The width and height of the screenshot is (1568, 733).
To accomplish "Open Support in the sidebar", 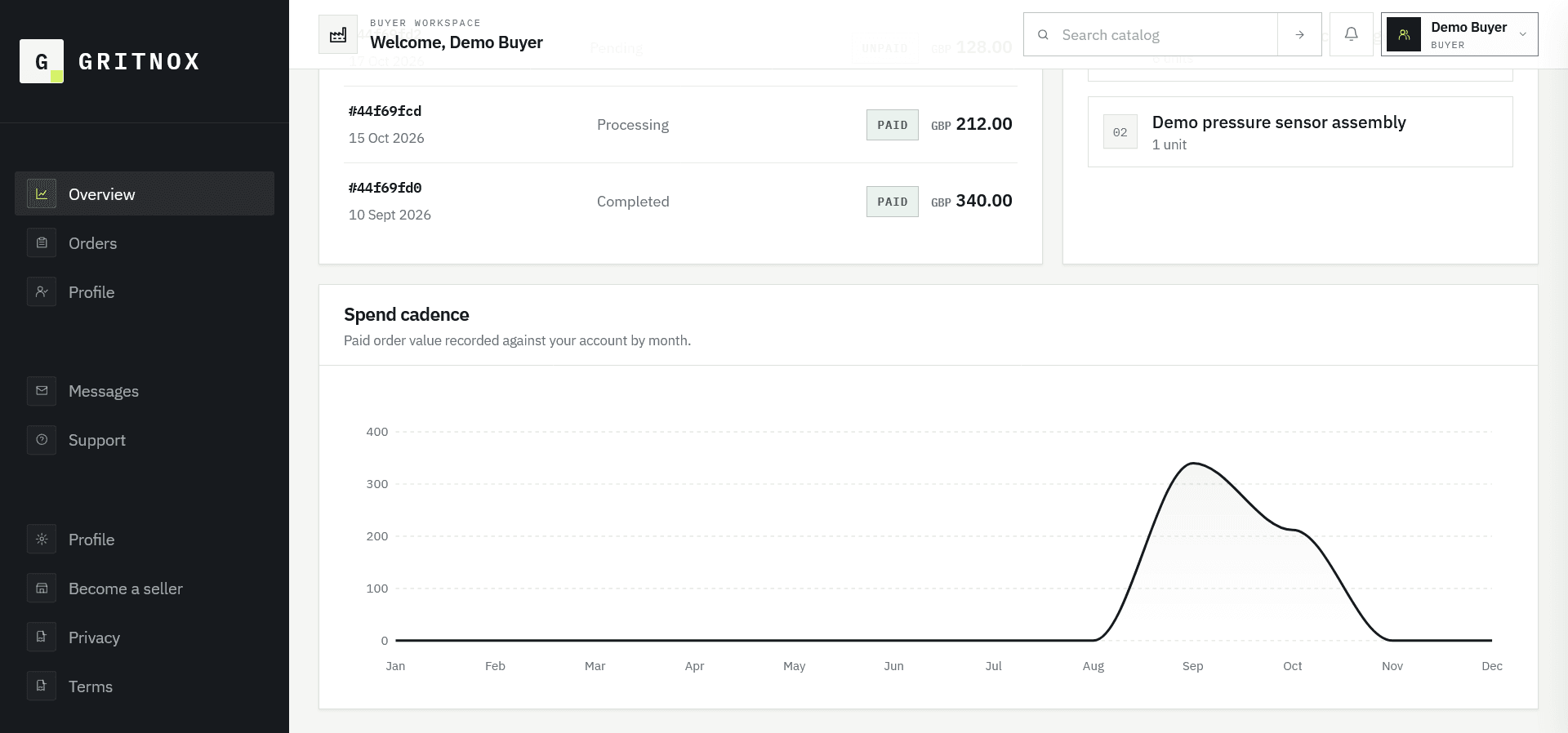I will [x=145, y=439].
